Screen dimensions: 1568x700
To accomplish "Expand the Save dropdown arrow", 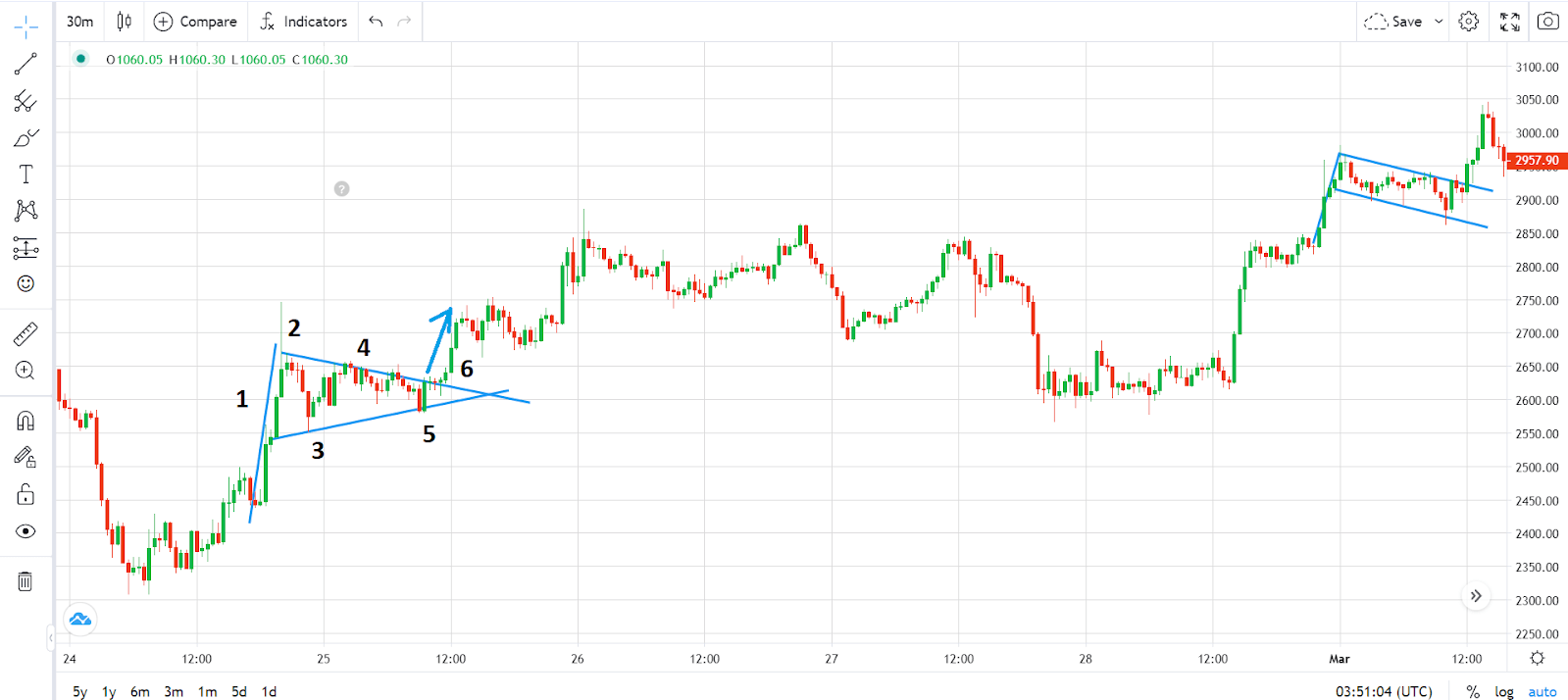I will [x=1439, y=21].
